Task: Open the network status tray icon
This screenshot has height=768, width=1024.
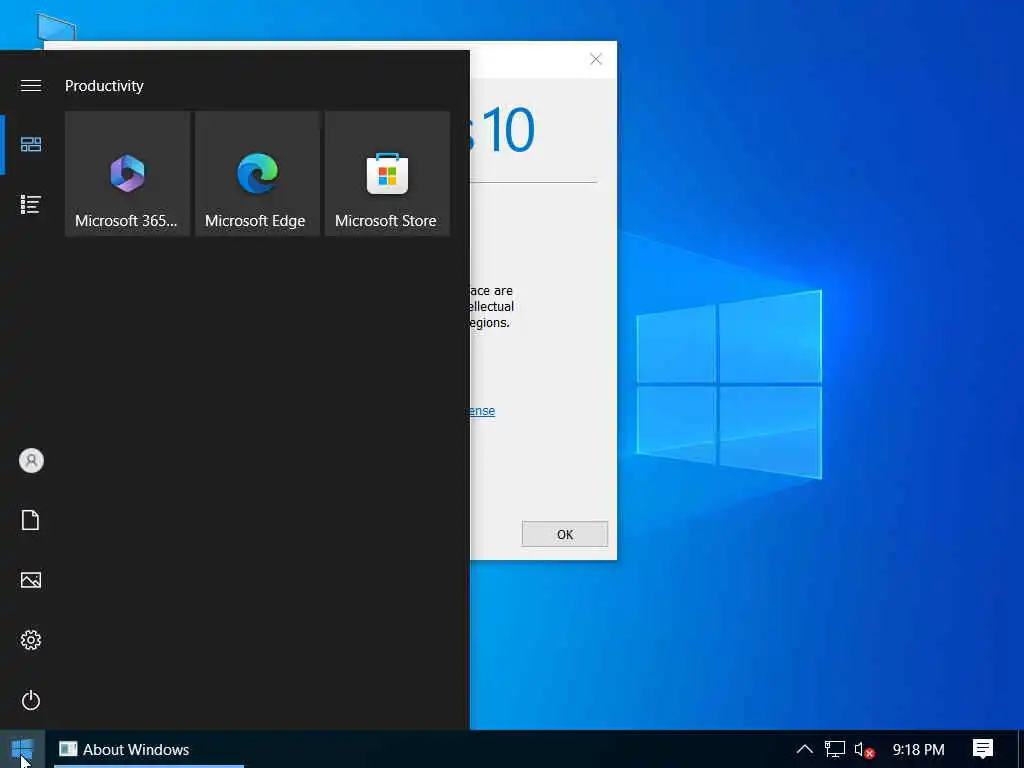Action: [x=835, y=749]
